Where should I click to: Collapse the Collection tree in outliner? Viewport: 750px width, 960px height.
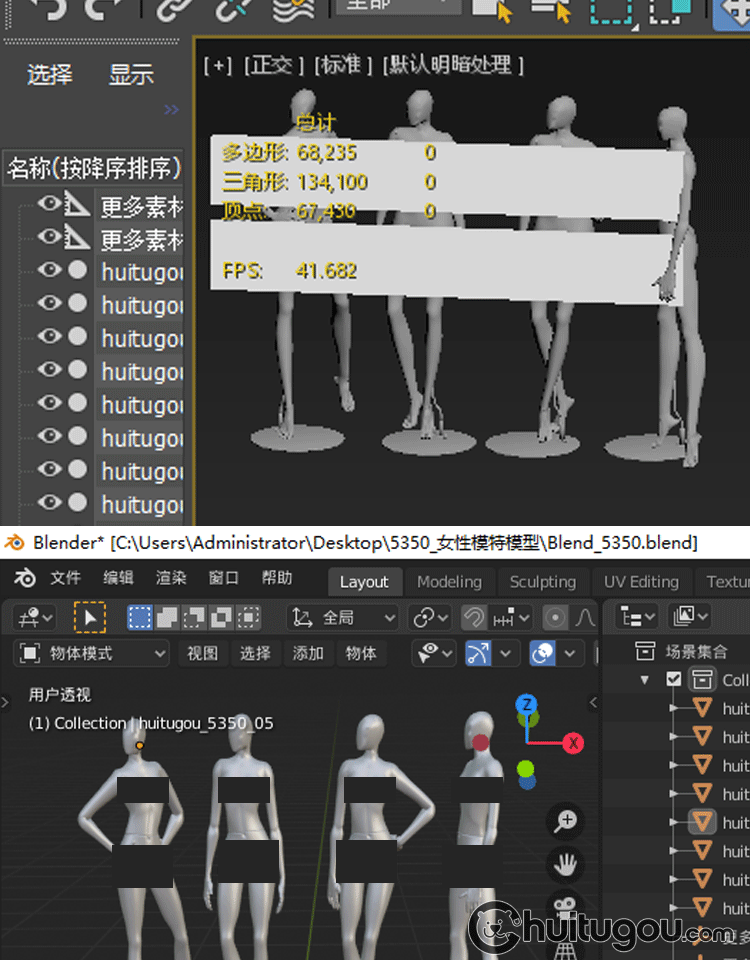(645, 680)
